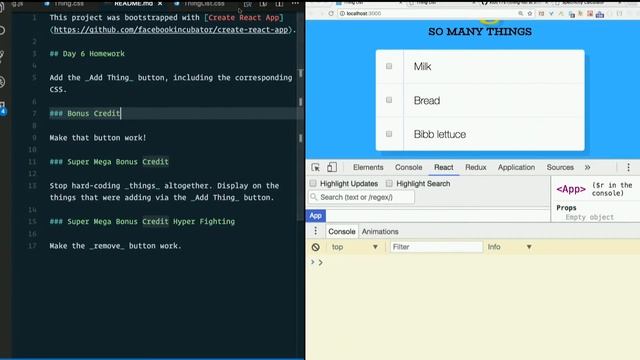Select the Animations tab in the drawer
The image size is (640, 360).
pyautogui.click(x=380, y=231)
